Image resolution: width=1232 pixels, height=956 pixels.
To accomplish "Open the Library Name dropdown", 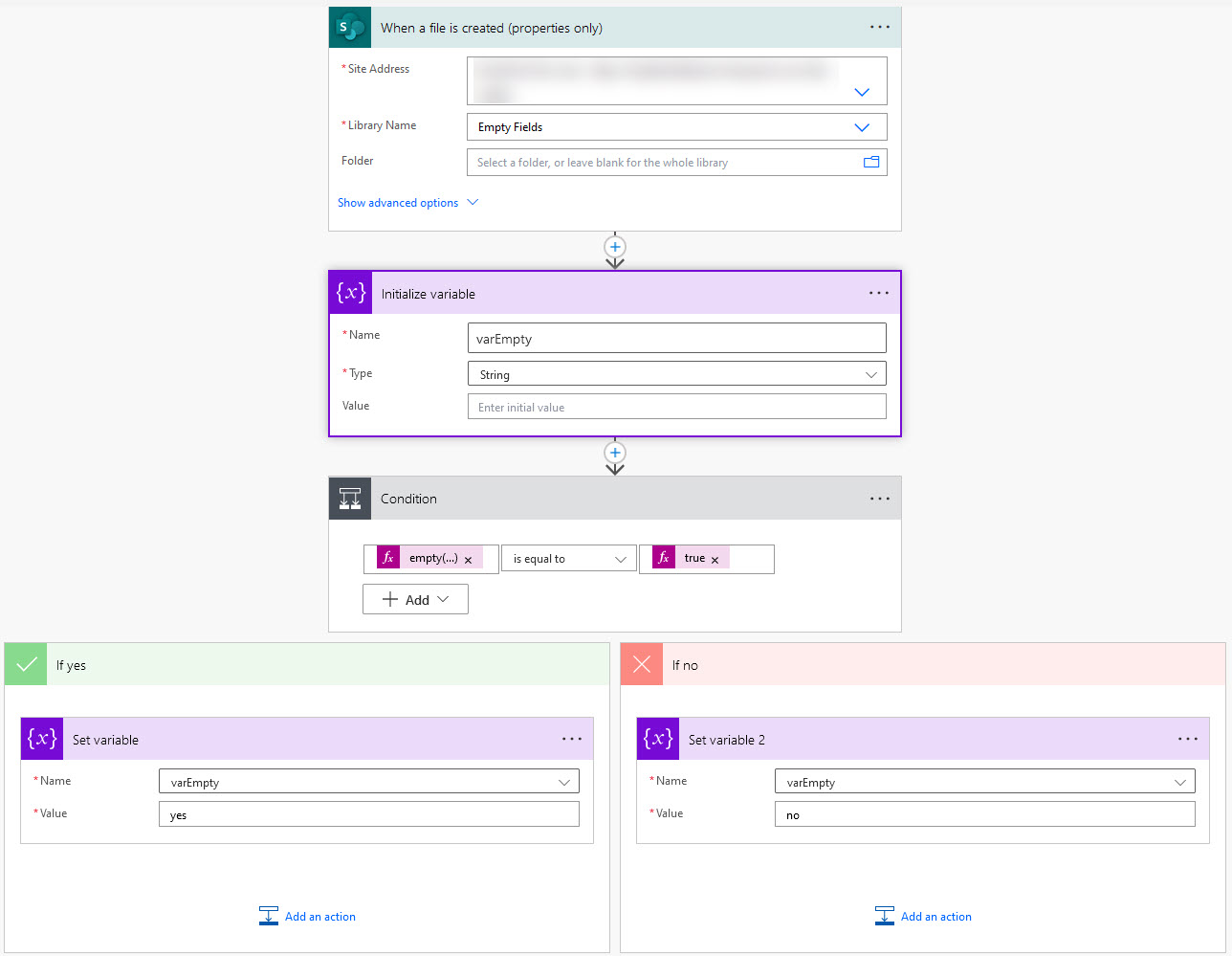I will point(861,126).
